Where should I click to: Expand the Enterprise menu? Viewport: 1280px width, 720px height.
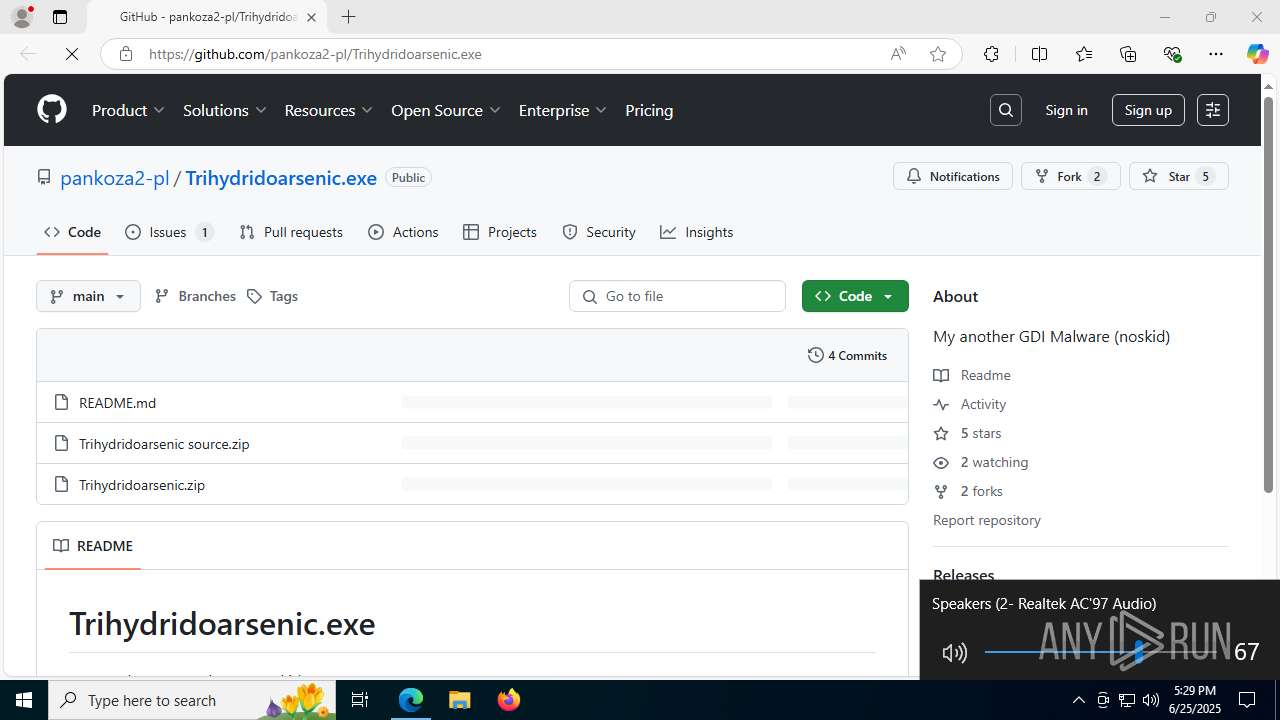pyautogui.click(x=563, y=110)
